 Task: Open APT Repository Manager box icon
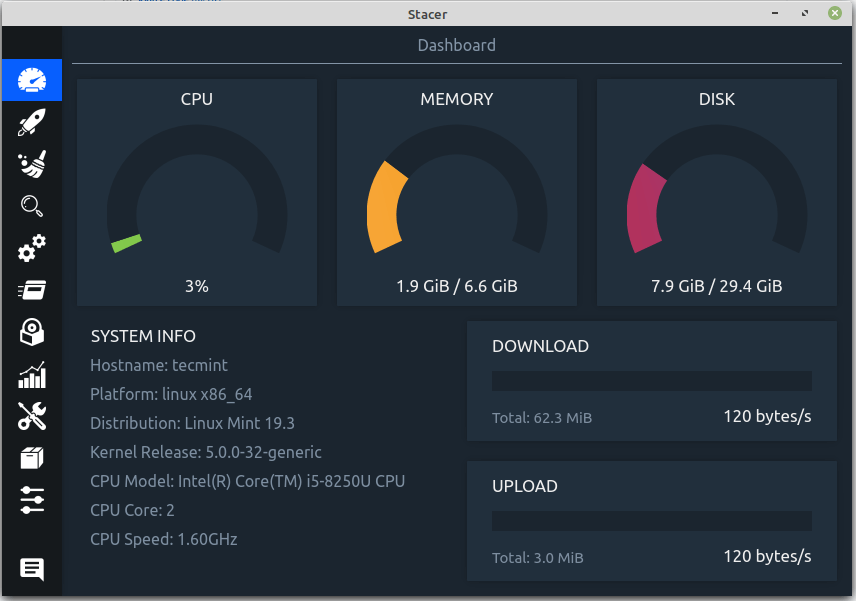(31, 457)
